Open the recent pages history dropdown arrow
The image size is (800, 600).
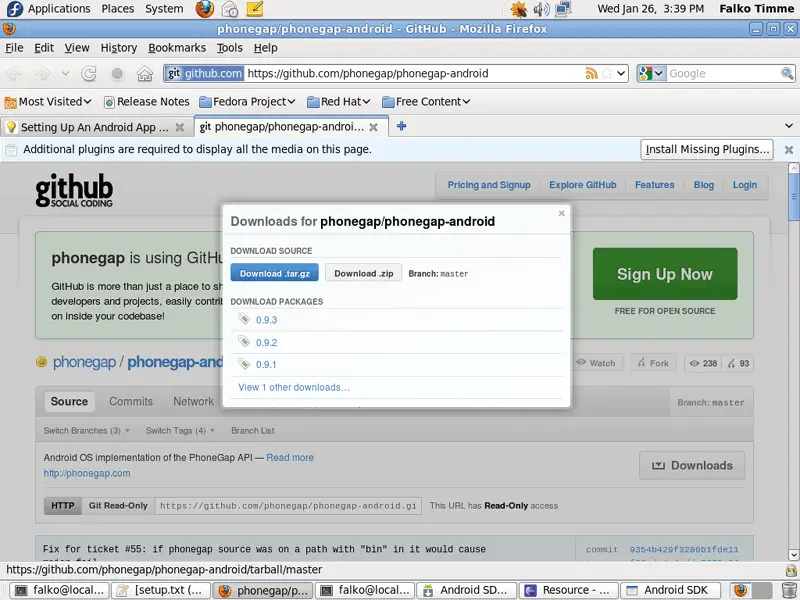point(65,74)
